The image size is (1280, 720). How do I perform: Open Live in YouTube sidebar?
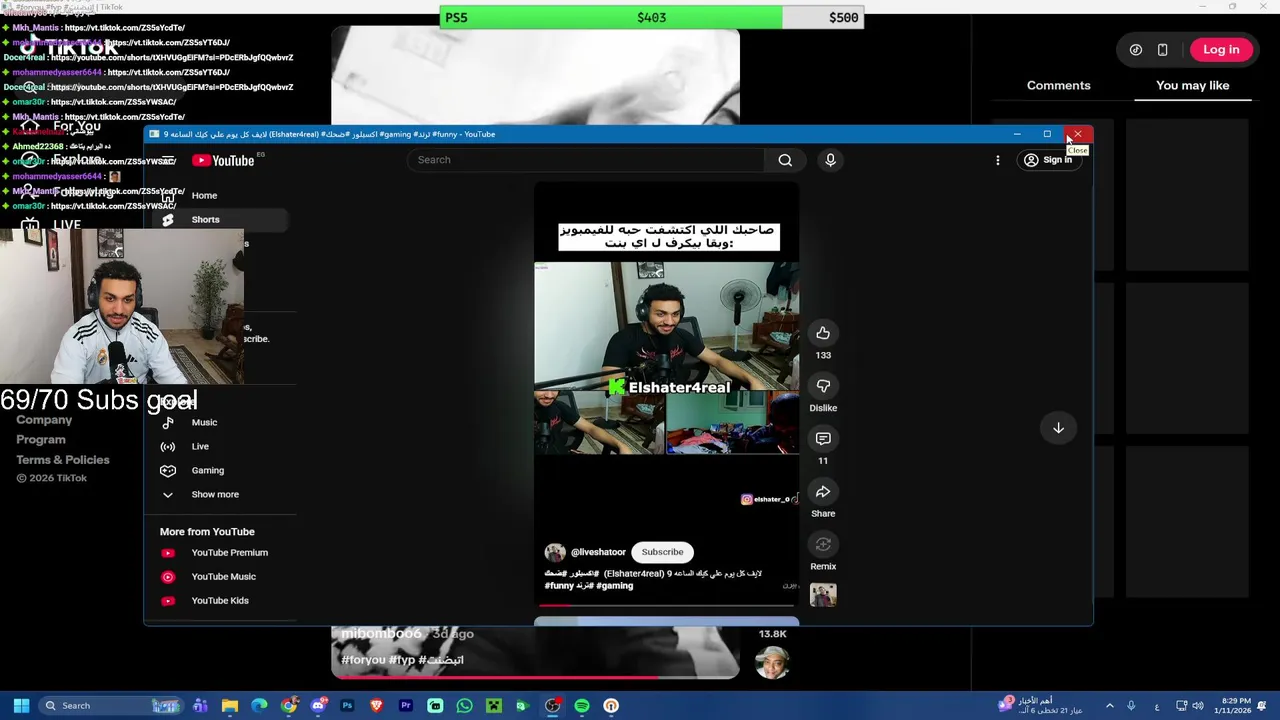click(222, 446)
